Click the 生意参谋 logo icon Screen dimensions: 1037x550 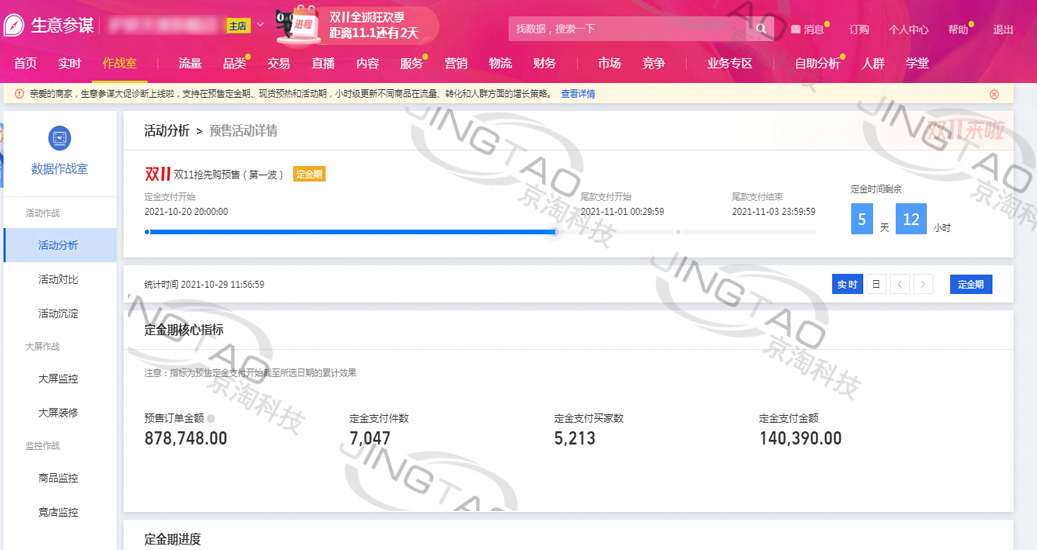pyautogui.click(x=14, y=25)
